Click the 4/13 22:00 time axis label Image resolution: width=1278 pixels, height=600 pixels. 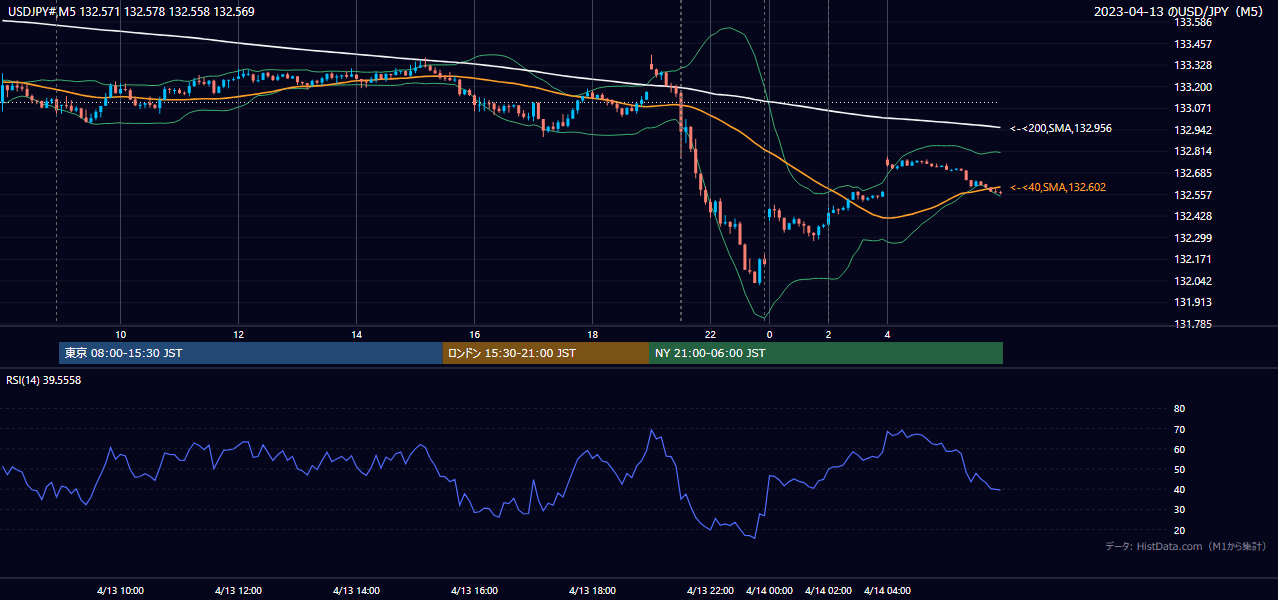[x=710, y=590]
